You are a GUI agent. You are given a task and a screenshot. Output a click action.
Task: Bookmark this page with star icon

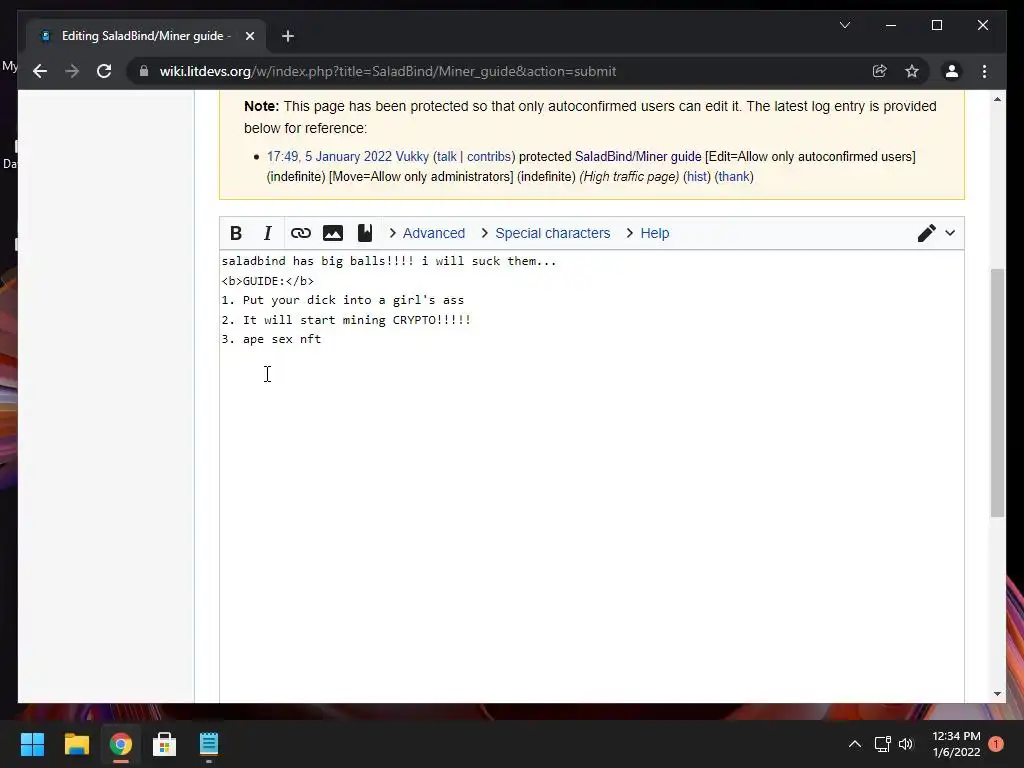click(912, 71)
